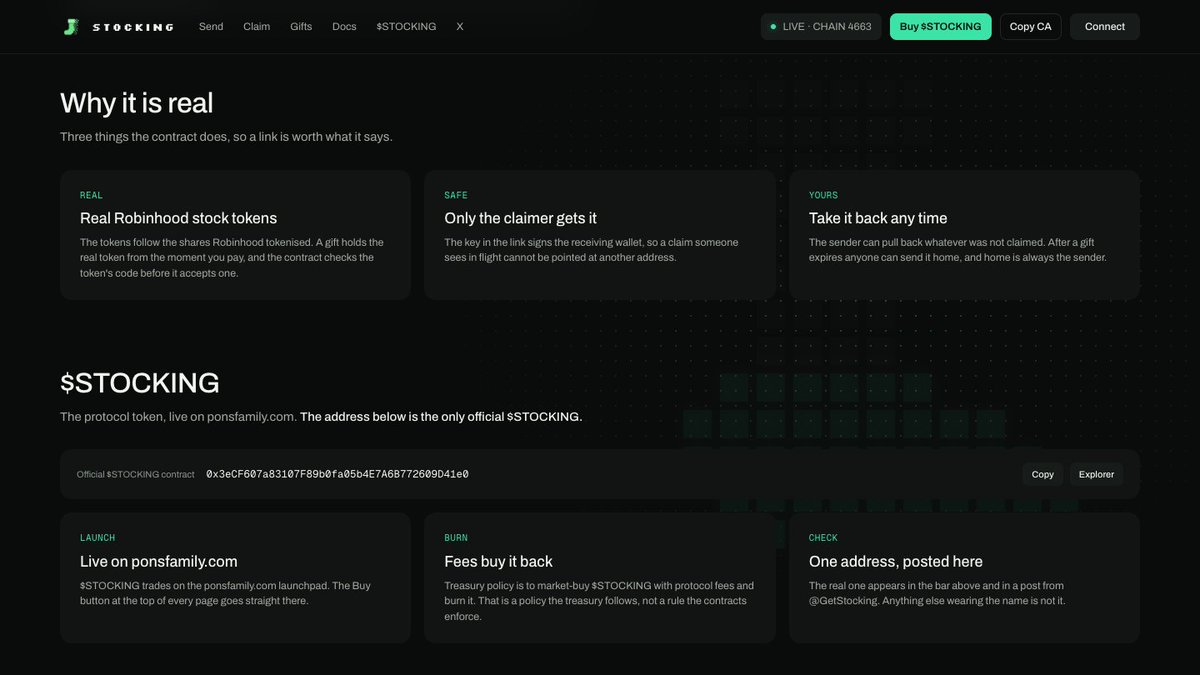Click the STOCKING wordmark in the header
Image resolution: width=1200 pixels, height=675 pixels.
pyautogui.click(x=133, y=27)
